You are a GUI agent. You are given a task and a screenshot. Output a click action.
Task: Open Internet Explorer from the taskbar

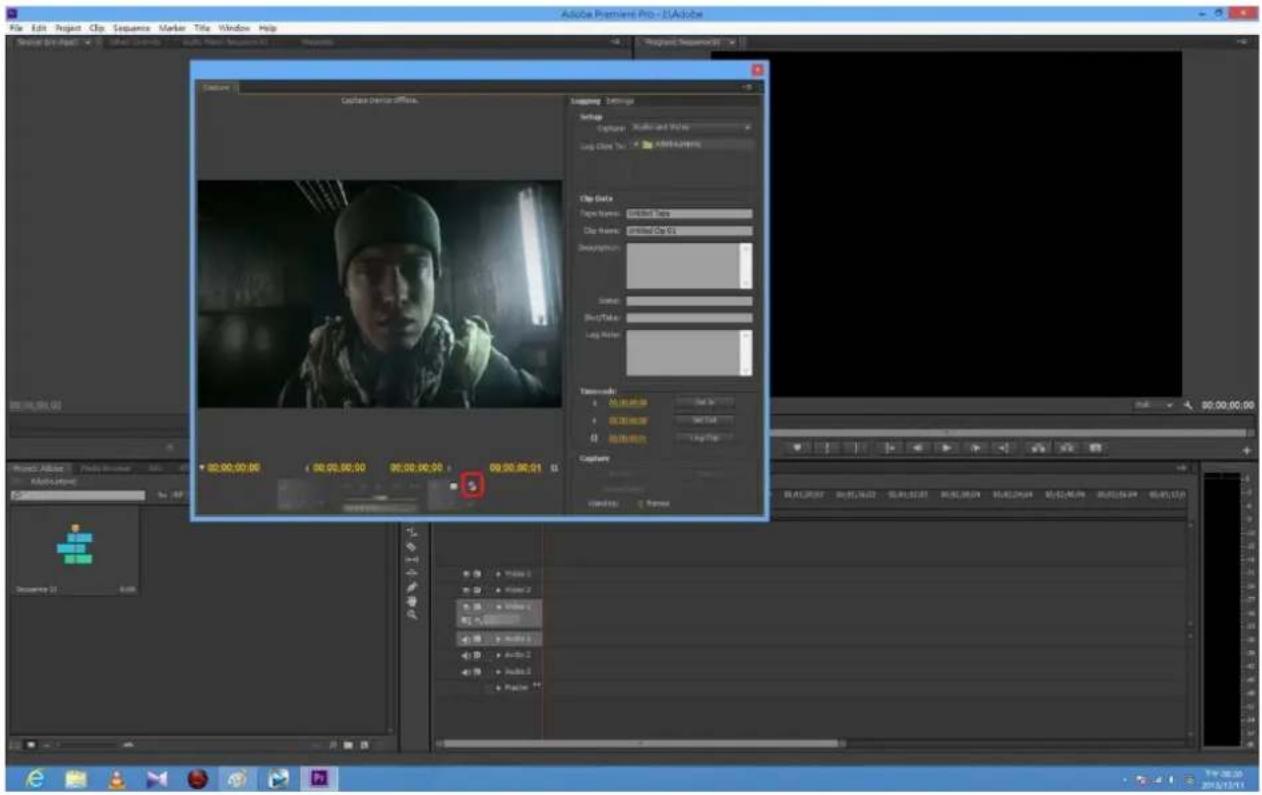click(x=33, y=777)
